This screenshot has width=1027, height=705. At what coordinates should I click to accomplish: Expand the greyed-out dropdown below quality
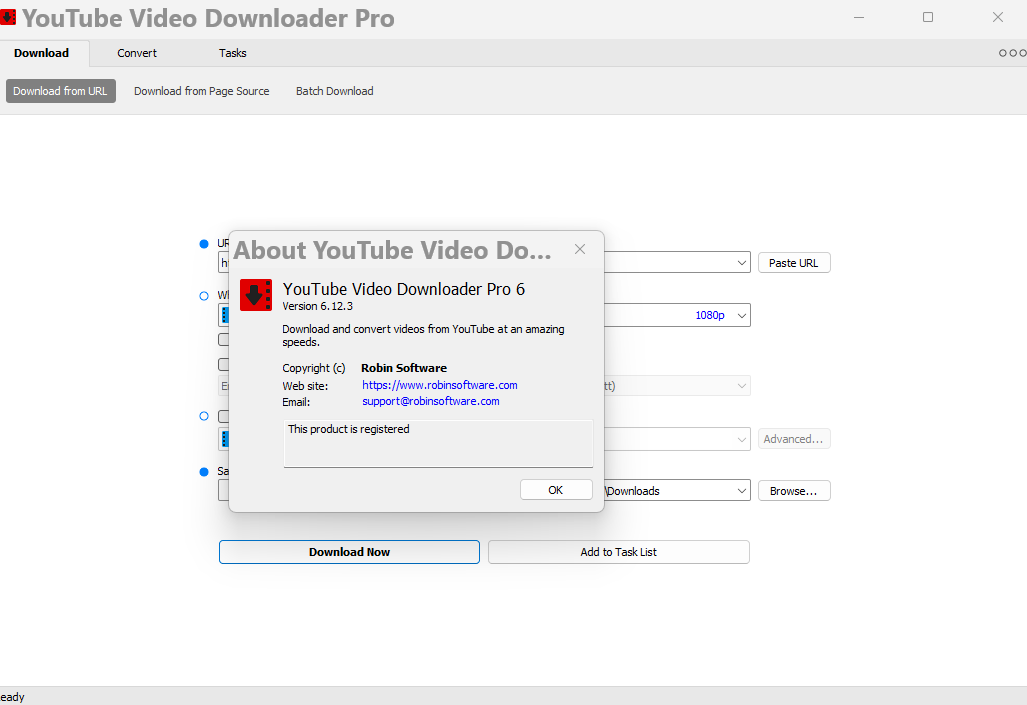[741, 386]
